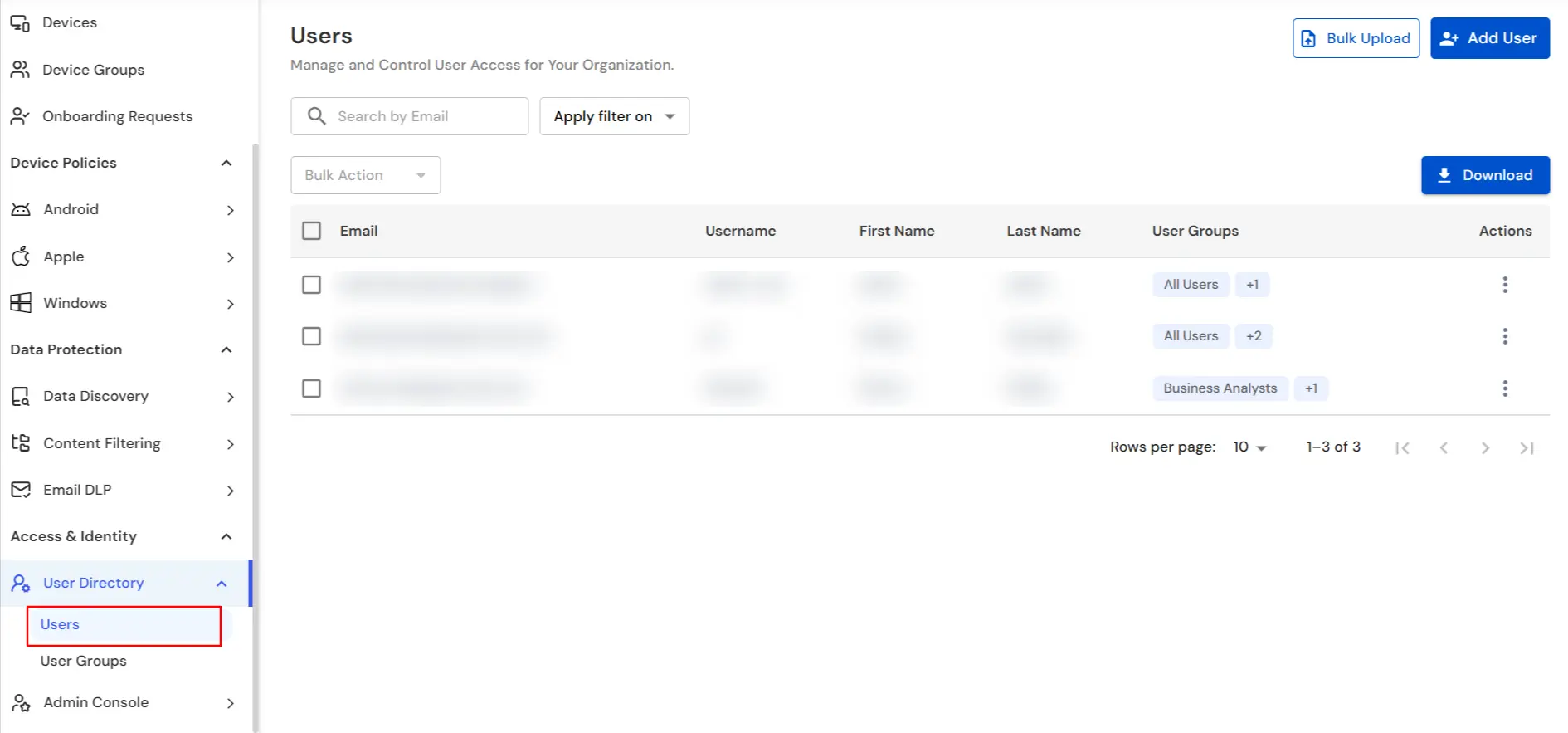This screenshot has width=1568, height=733.
Task: Click the Email column header
Action: pos(358,231)
